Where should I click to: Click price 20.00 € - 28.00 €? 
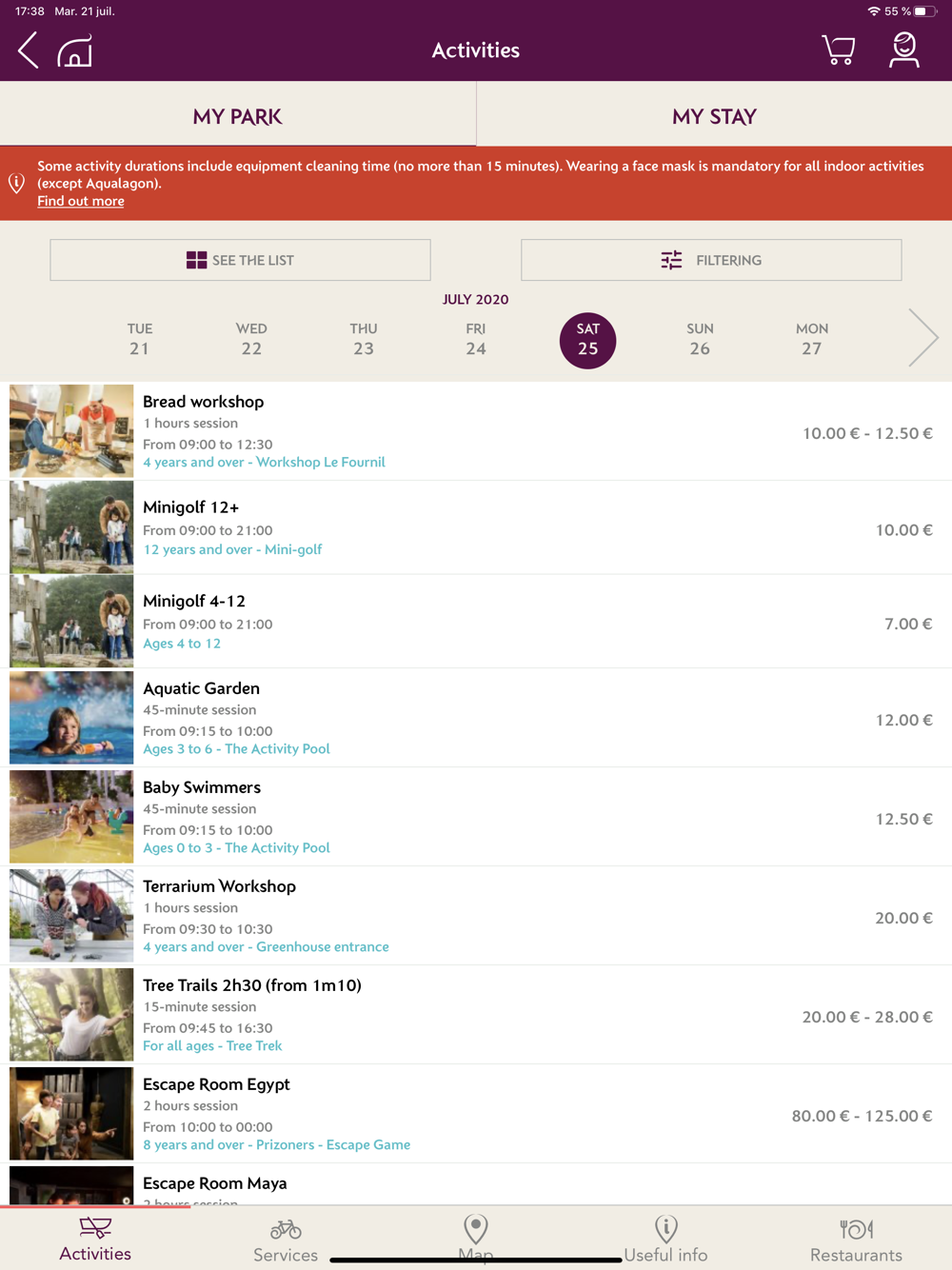pyautogui.click(x=867, y=1018)
